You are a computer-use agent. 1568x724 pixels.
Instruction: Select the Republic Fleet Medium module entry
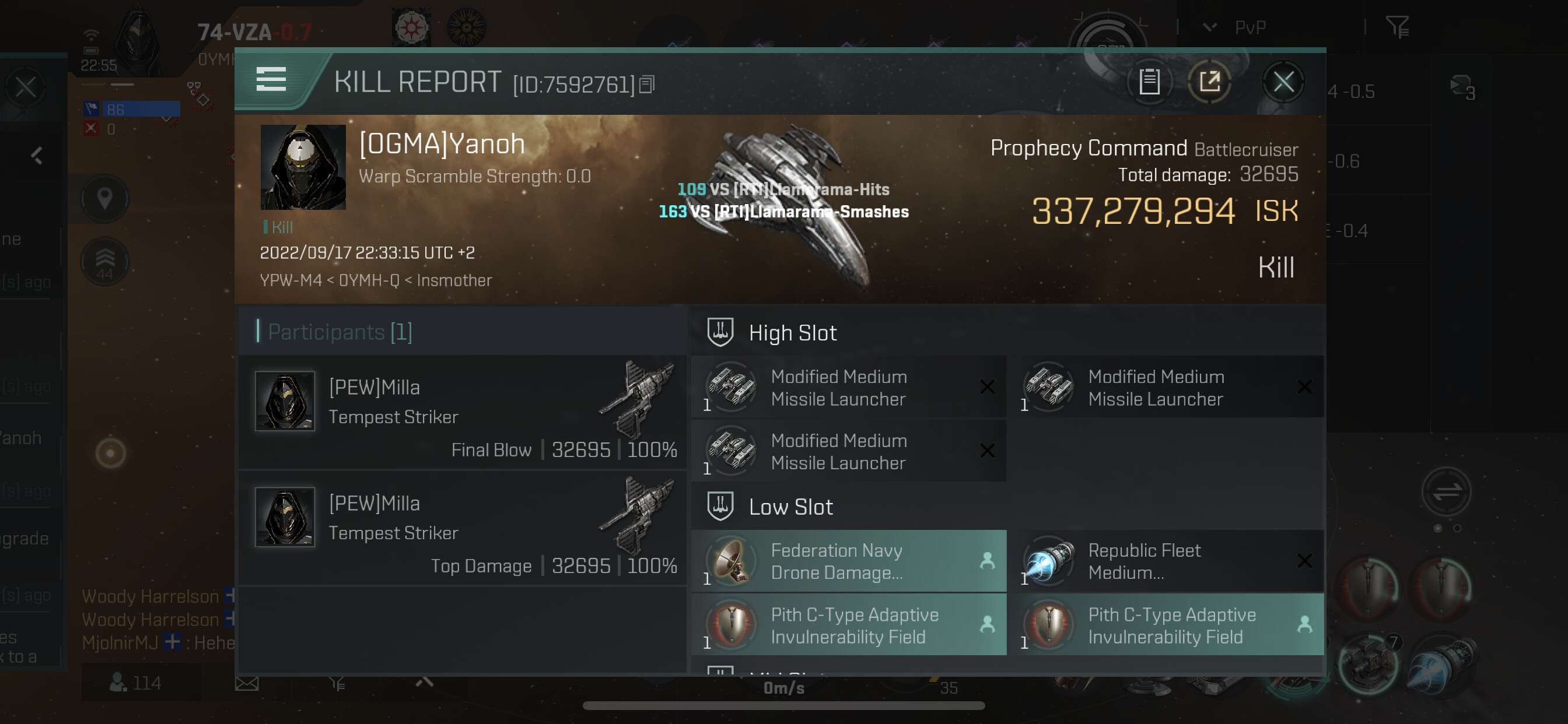point(1166,561)
